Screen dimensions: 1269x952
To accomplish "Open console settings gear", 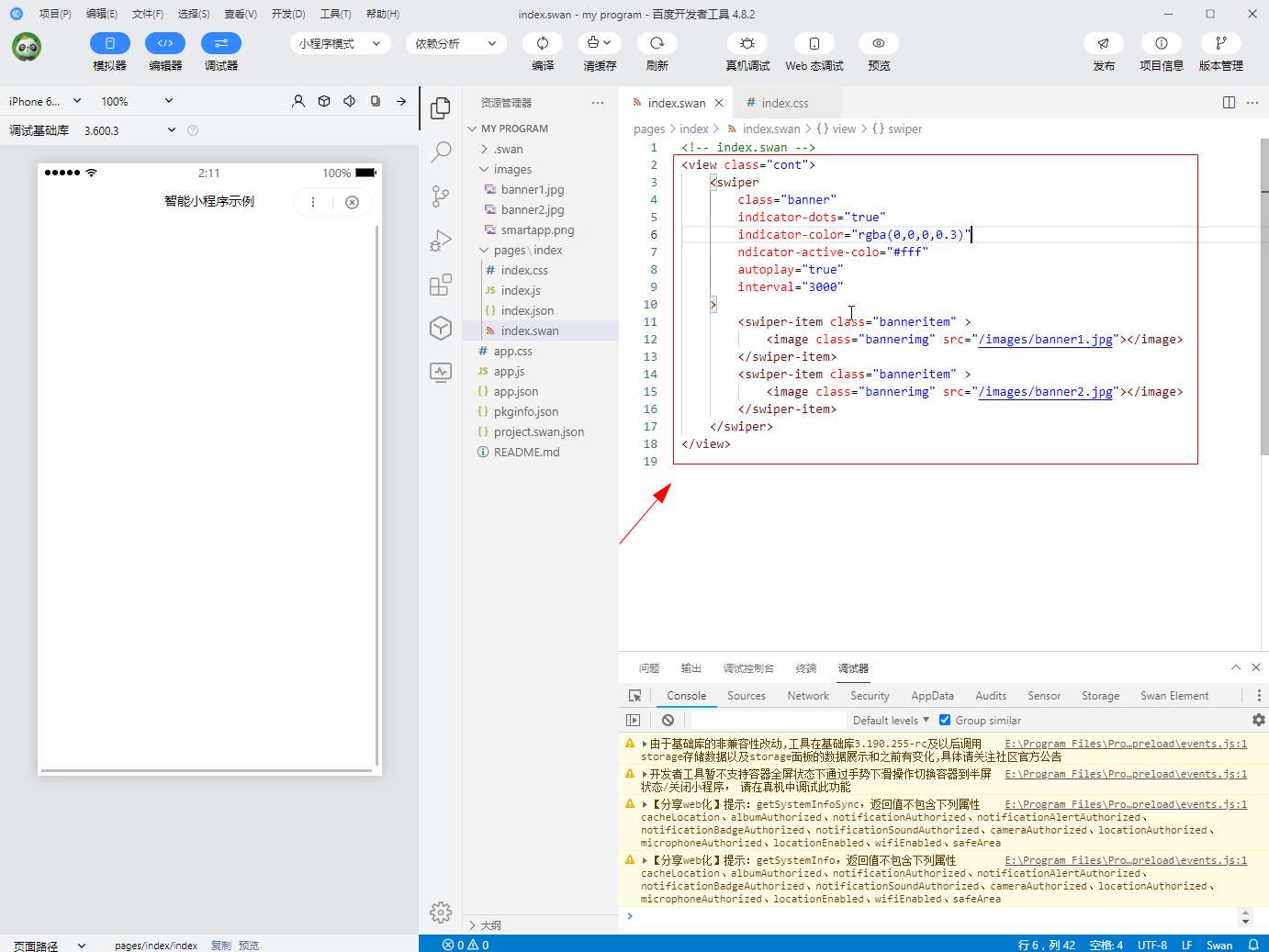I will [1259, 720].
